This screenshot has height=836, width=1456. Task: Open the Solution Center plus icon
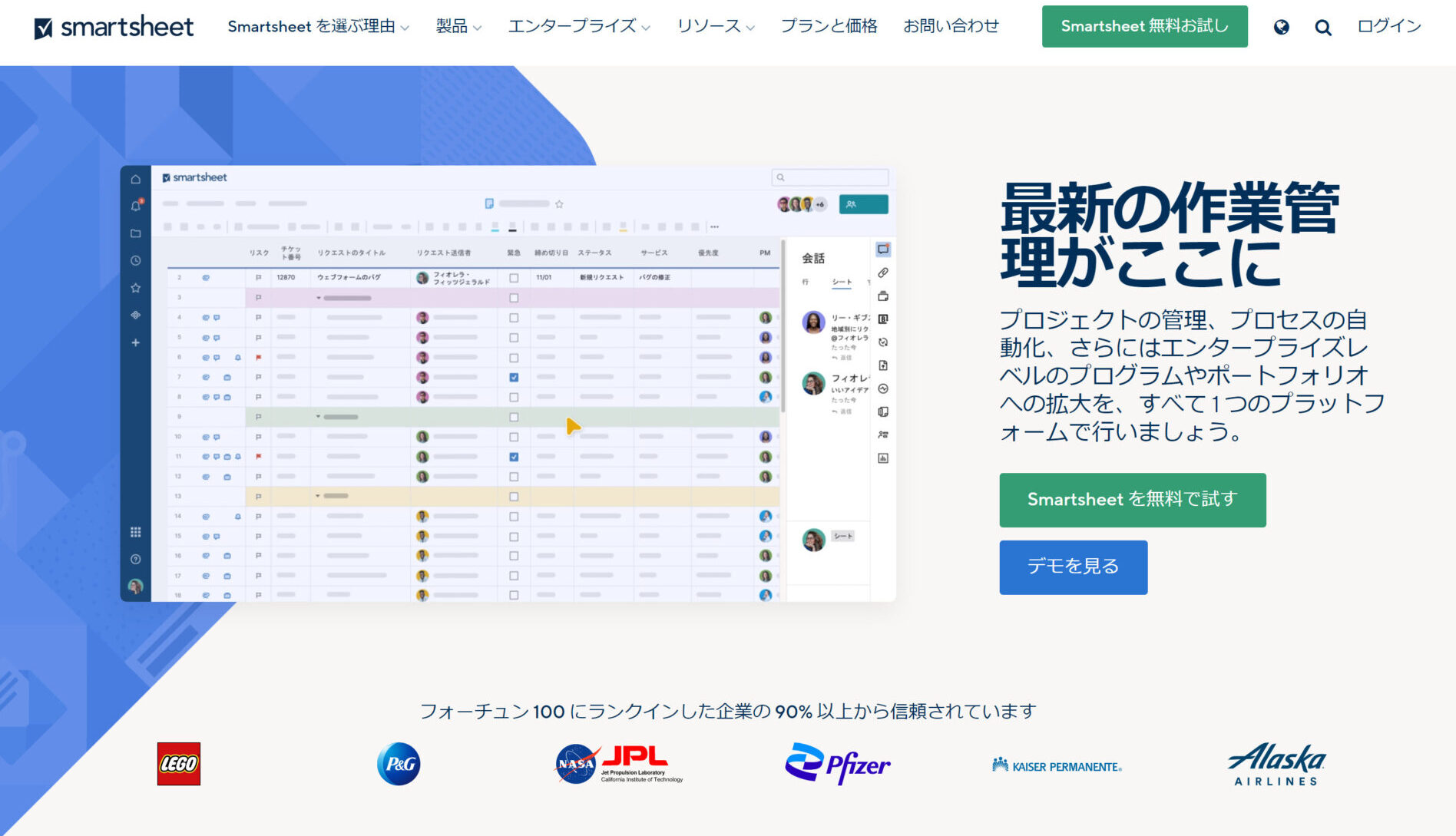tap(136, 342)
